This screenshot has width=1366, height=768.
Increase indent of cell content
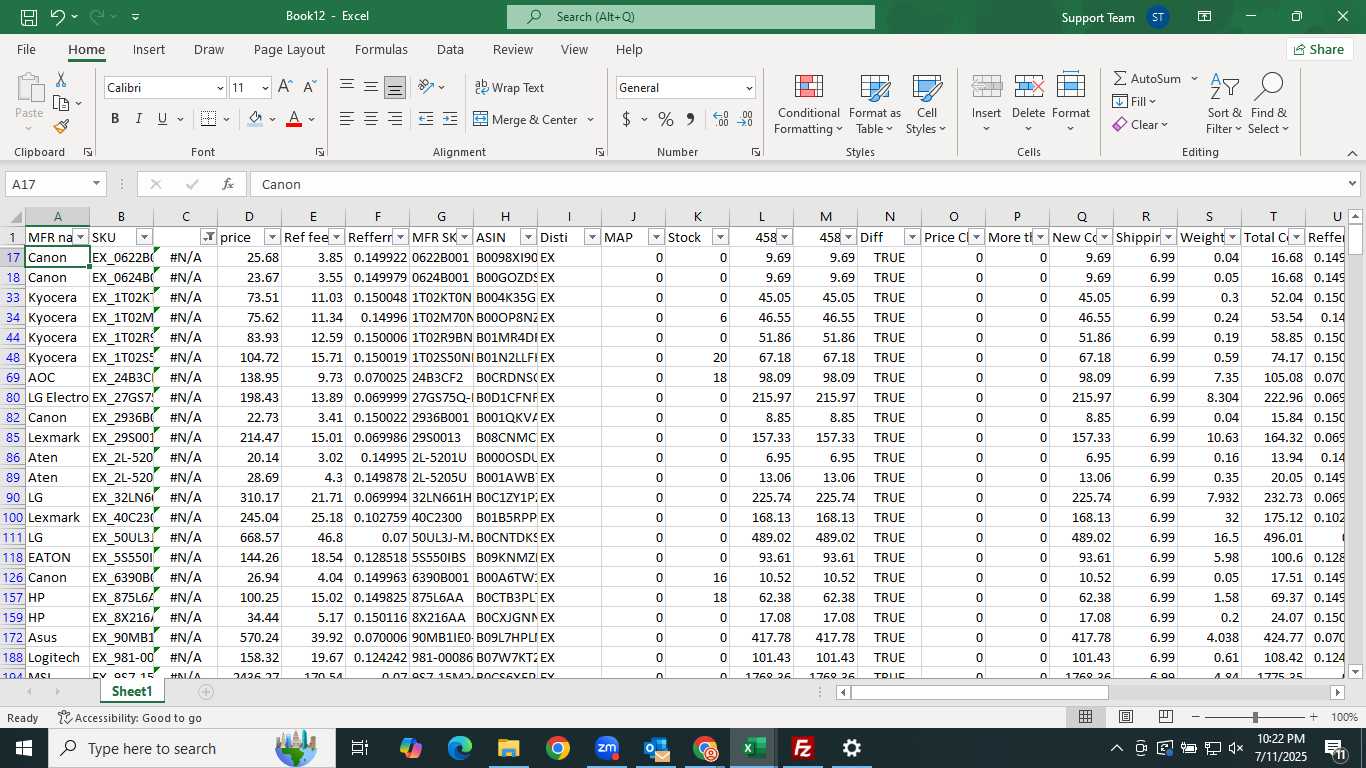click(x=450, y=119)
